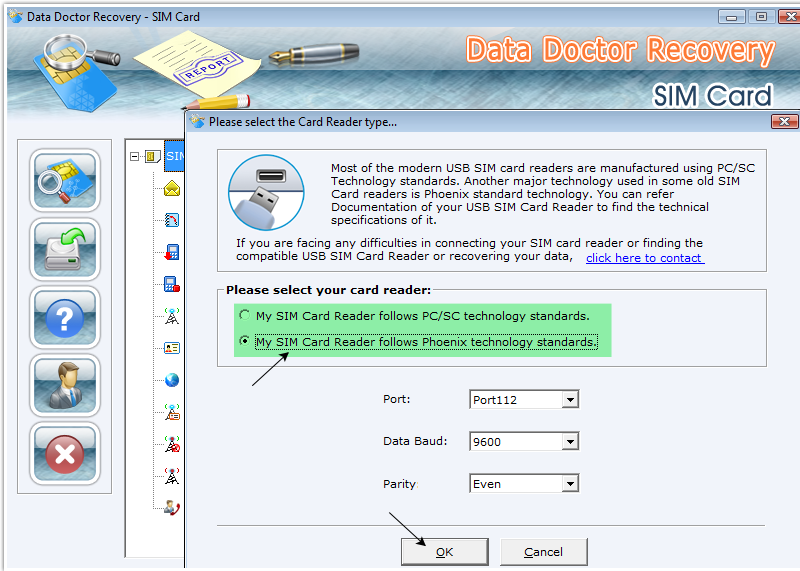Select the SIM root item in tree

[174, 156]
